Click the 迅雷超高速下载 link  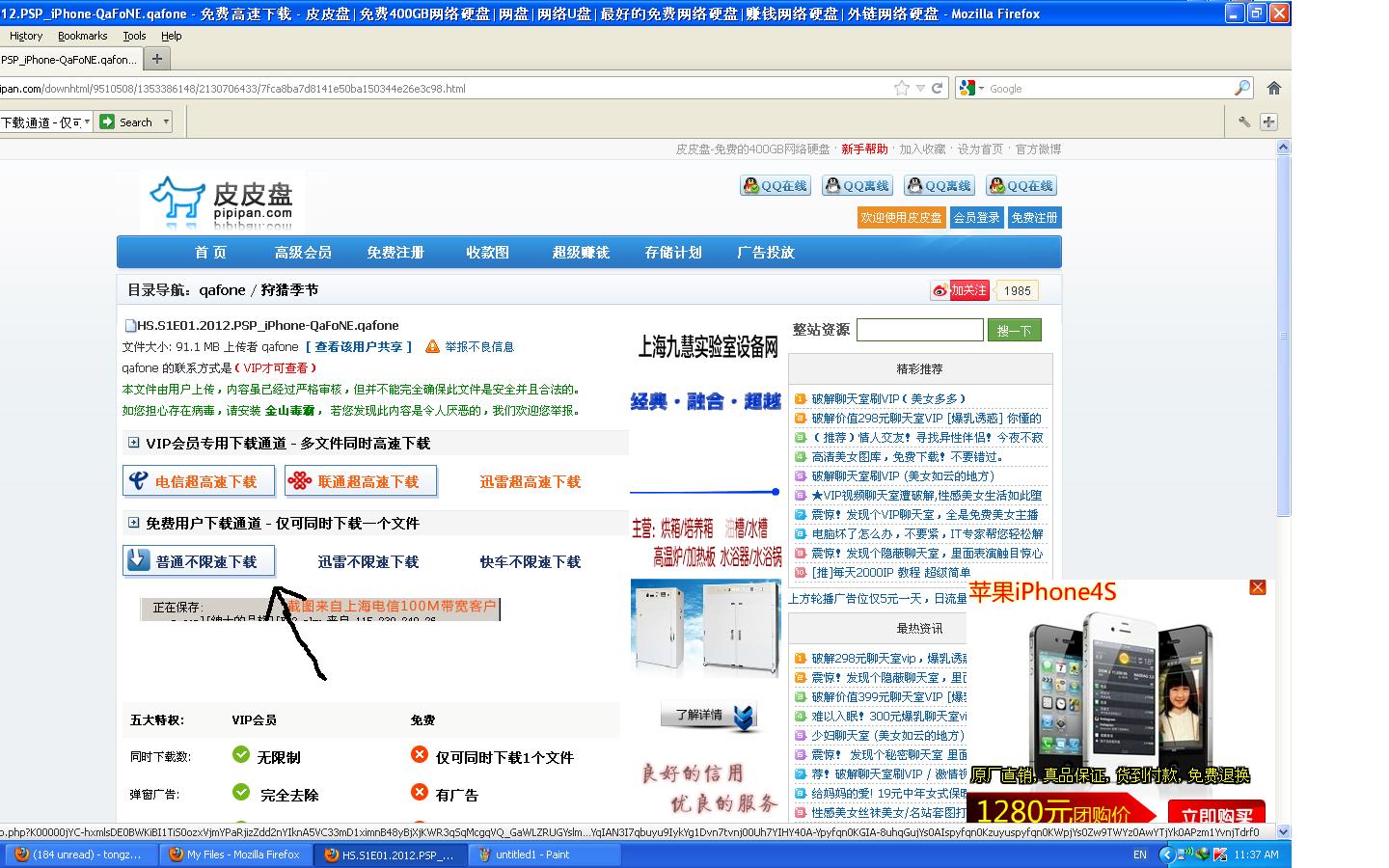click(531, 482)
